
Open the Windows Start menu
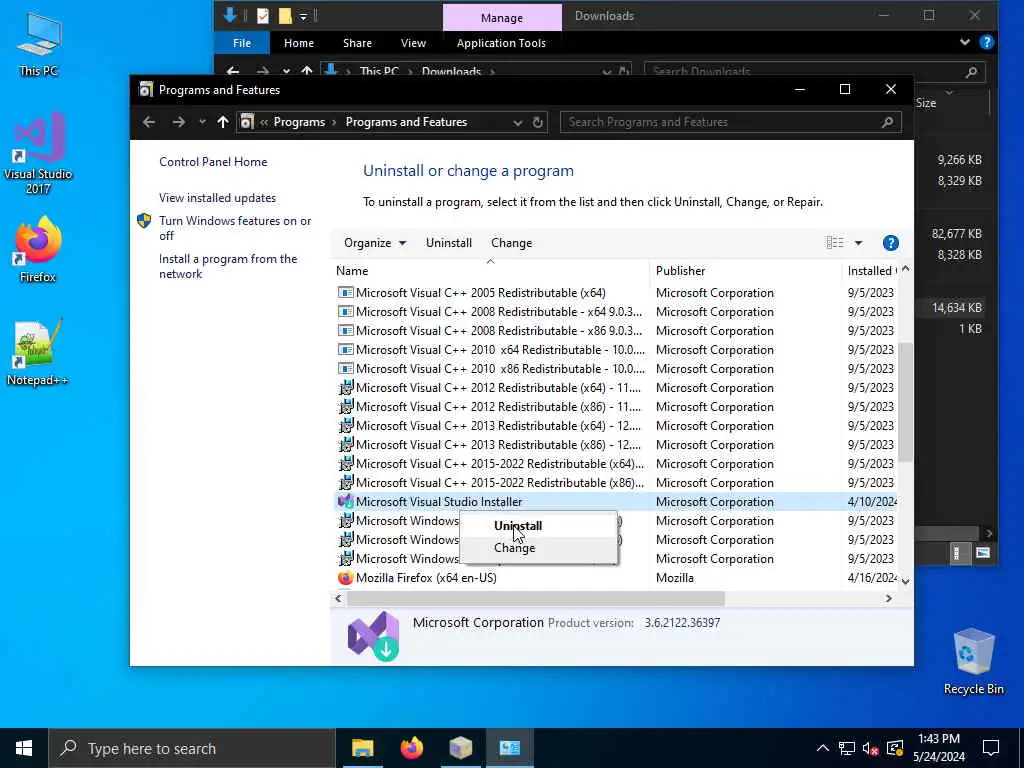24,748
